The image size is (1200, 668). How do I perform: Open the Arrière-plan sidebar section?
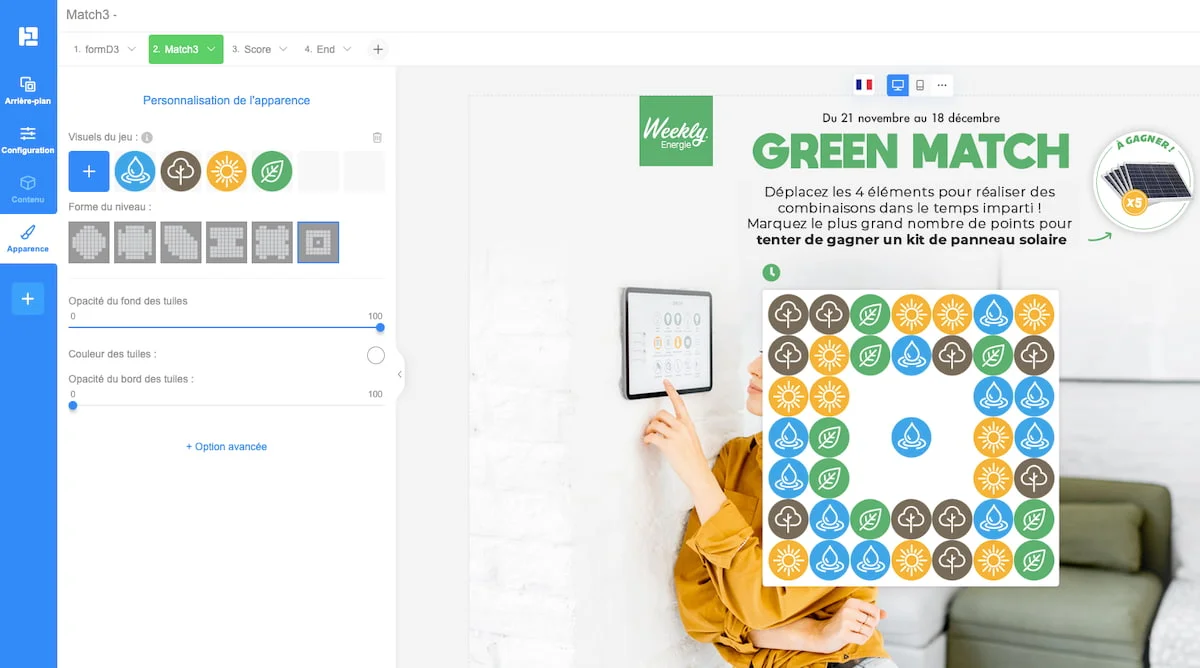click(x=27, y=90)
